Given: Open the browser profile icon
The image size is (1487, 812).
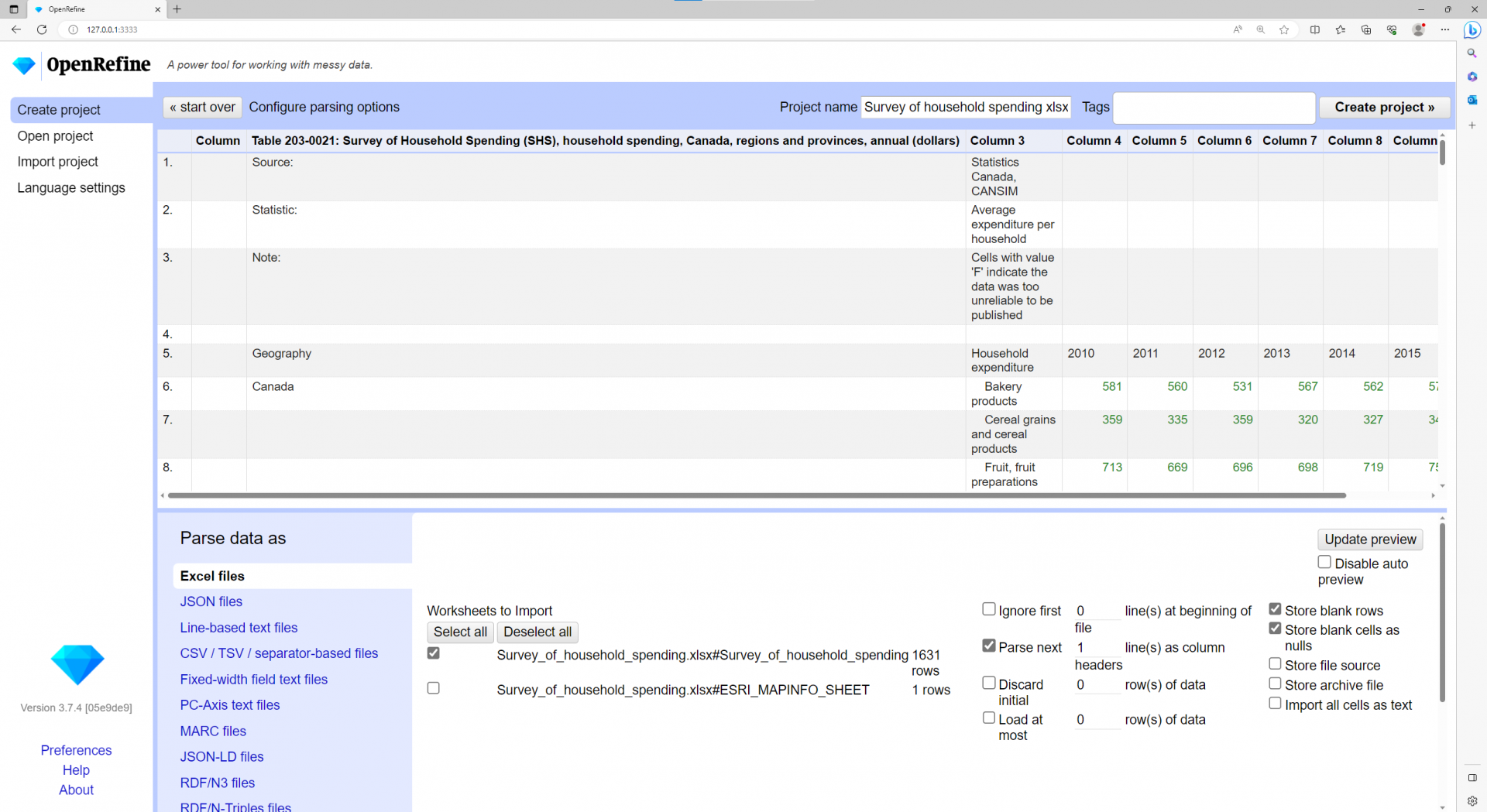Looking at the screenshot, I should tap(1420, 29).
